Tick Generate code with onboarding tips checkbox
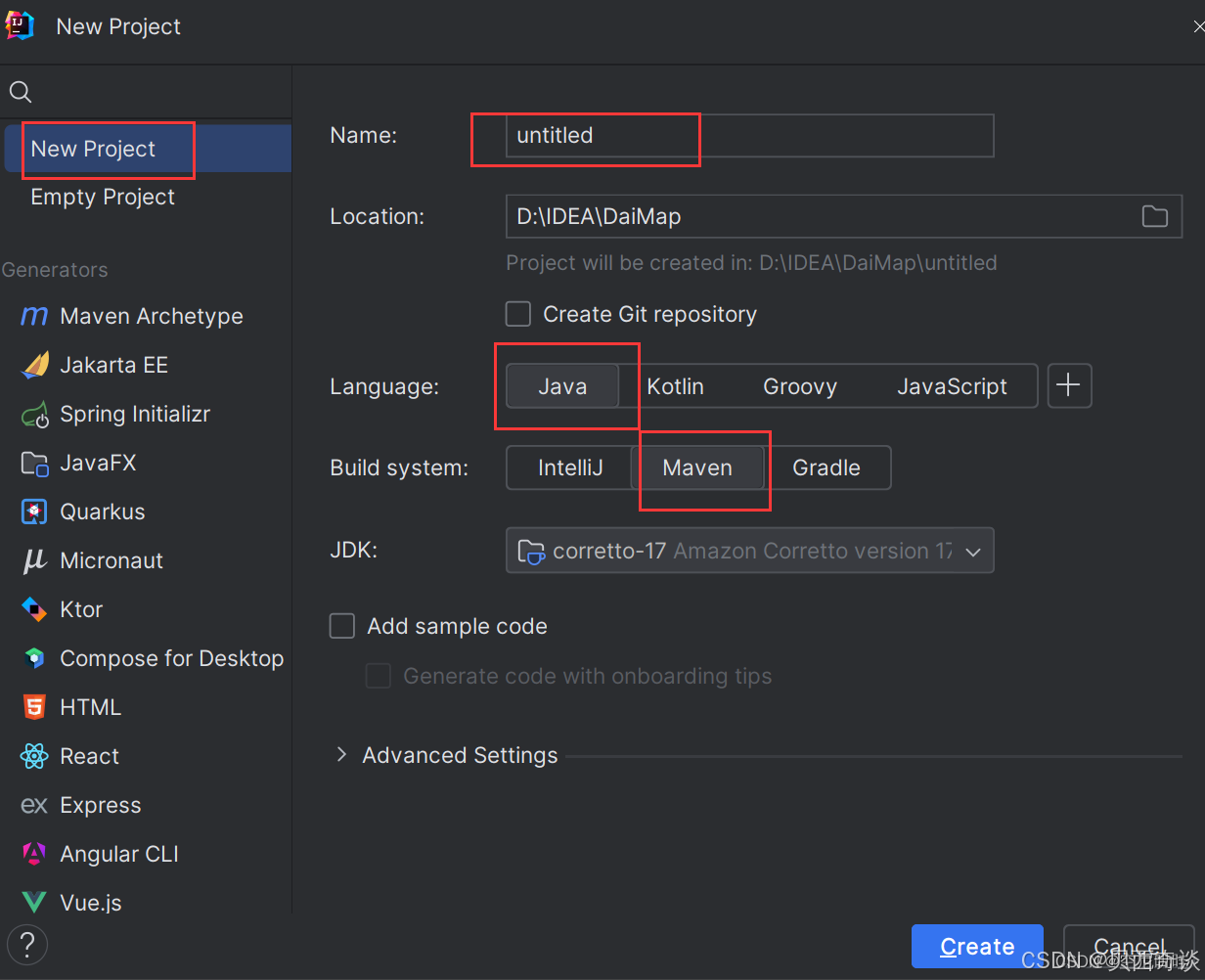1205x980 pixels. (379, 676)
